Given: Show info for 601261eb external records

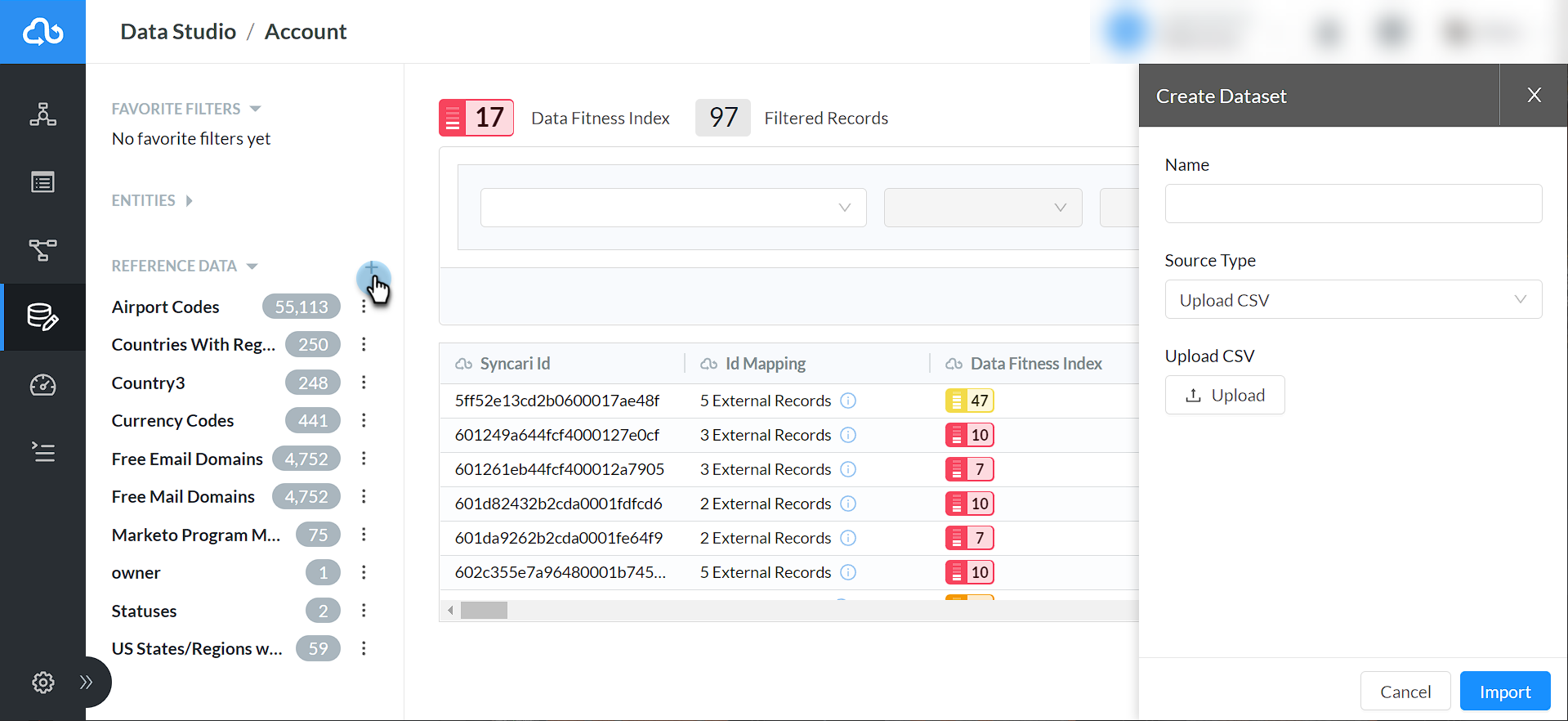Looking at the screenshot, I should point(848,469).
